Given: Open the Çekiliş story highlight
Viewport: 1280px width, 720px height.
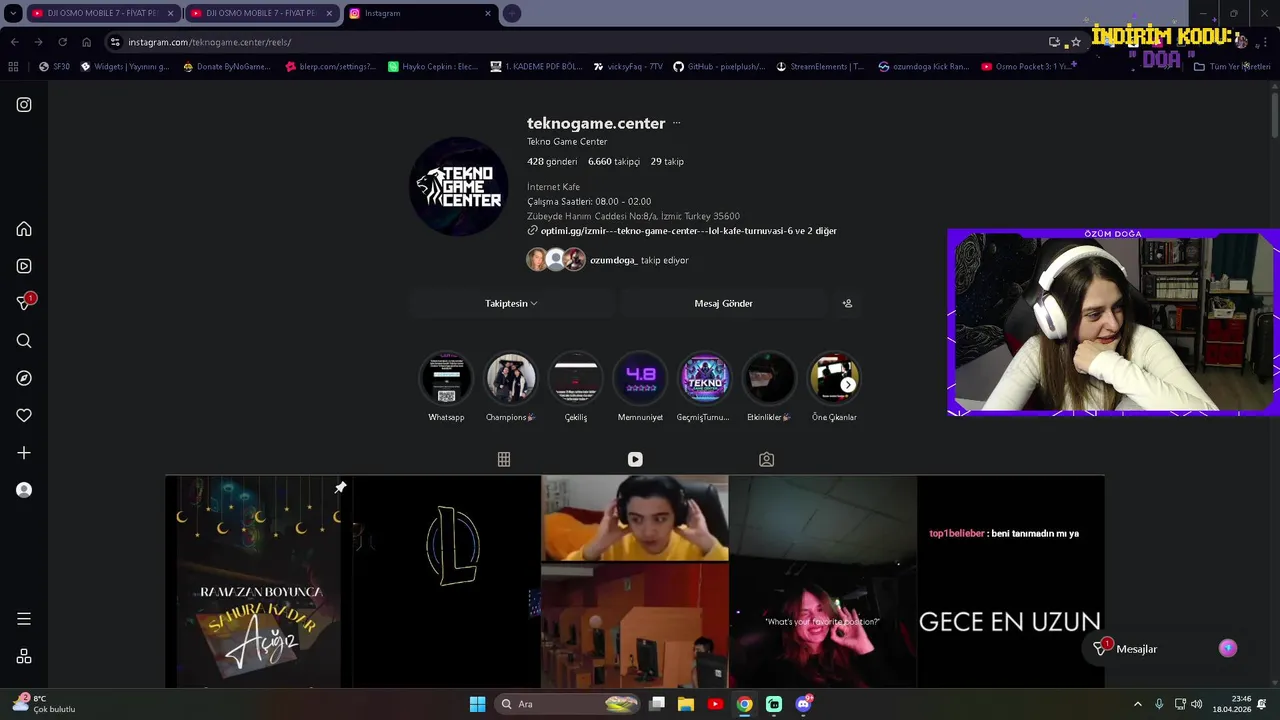Looking at the screenshot, I should click(576, 379).
